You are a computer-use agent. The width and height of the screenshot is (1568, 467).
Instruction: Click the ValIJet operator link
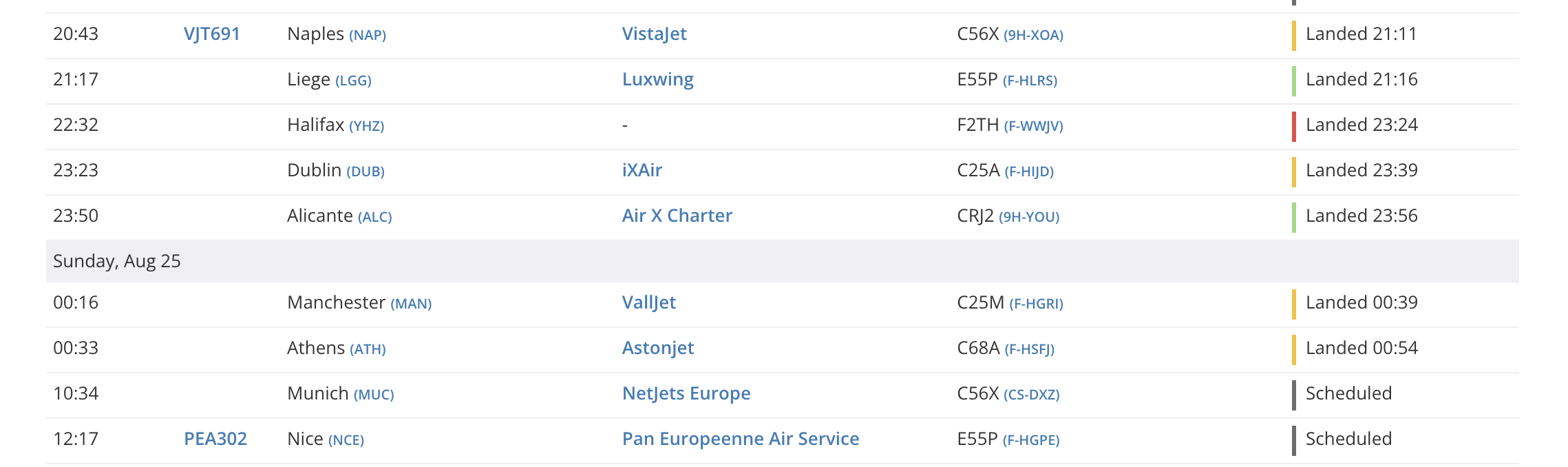(648, 303)
